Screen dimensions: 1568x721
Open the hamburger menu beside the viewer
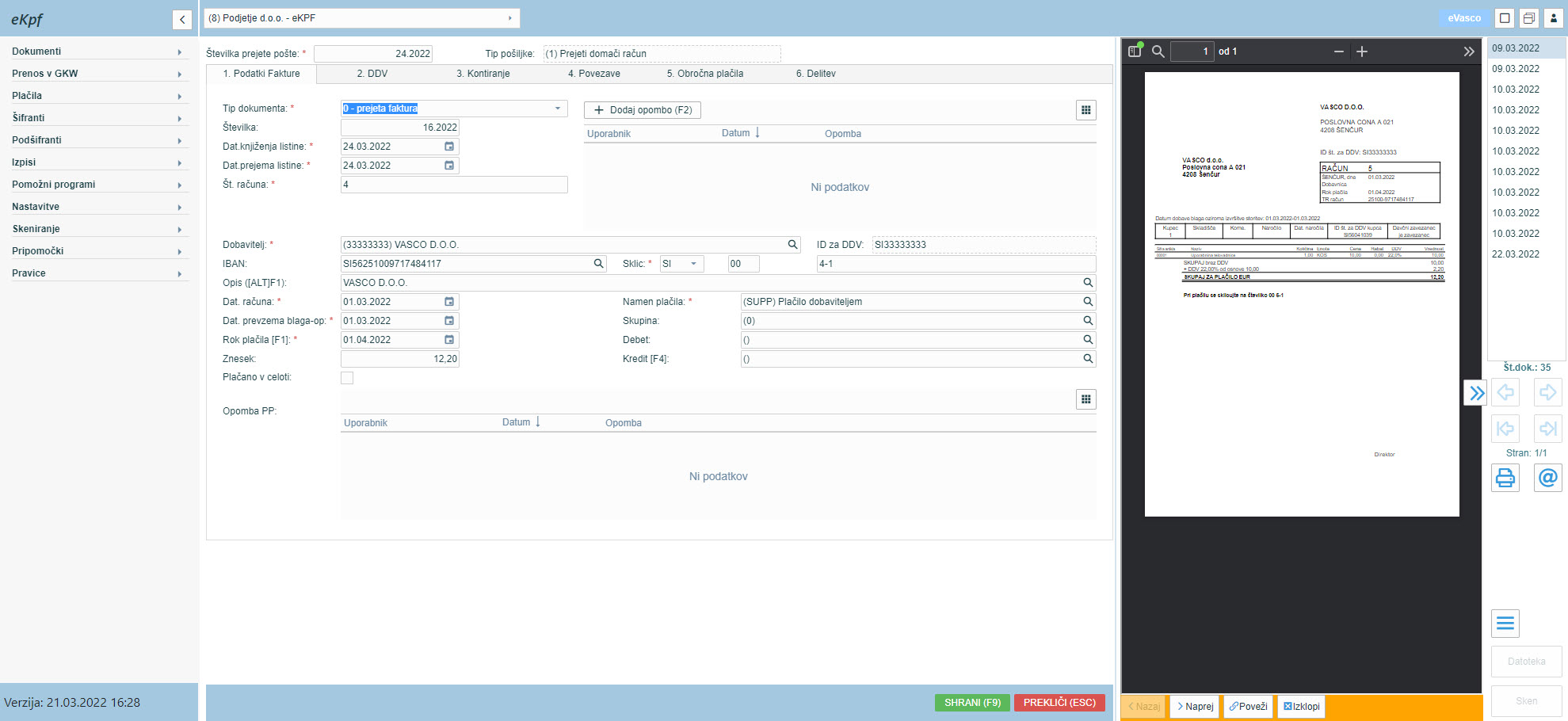point(1505,624)
